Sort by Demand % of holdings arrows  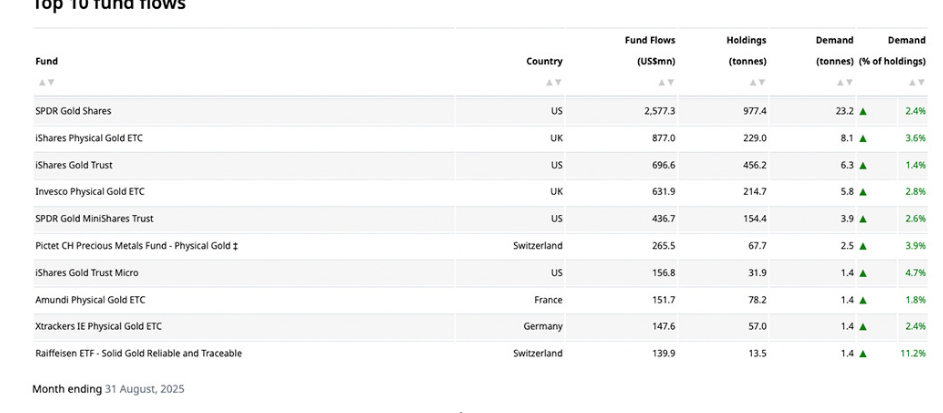916,82
